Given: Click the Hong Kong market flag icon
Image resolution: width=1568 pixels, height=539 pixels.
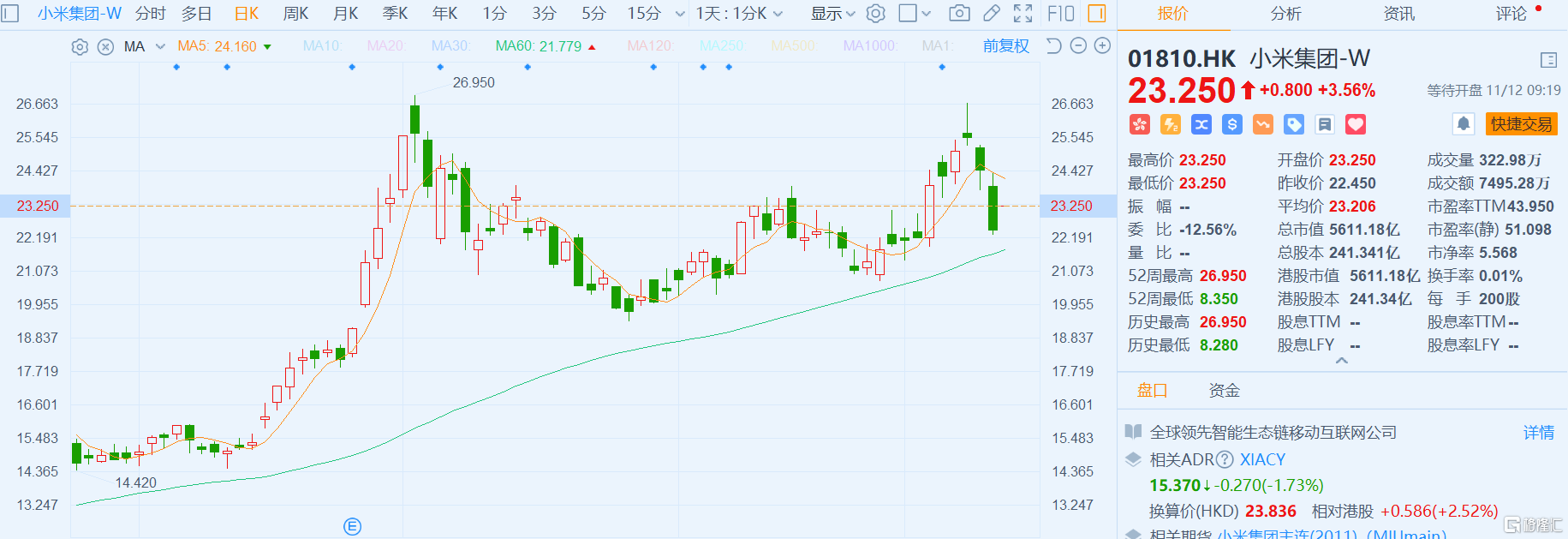Looking at the screenshot, I should pyautogui.click(x=1139, y=125).
